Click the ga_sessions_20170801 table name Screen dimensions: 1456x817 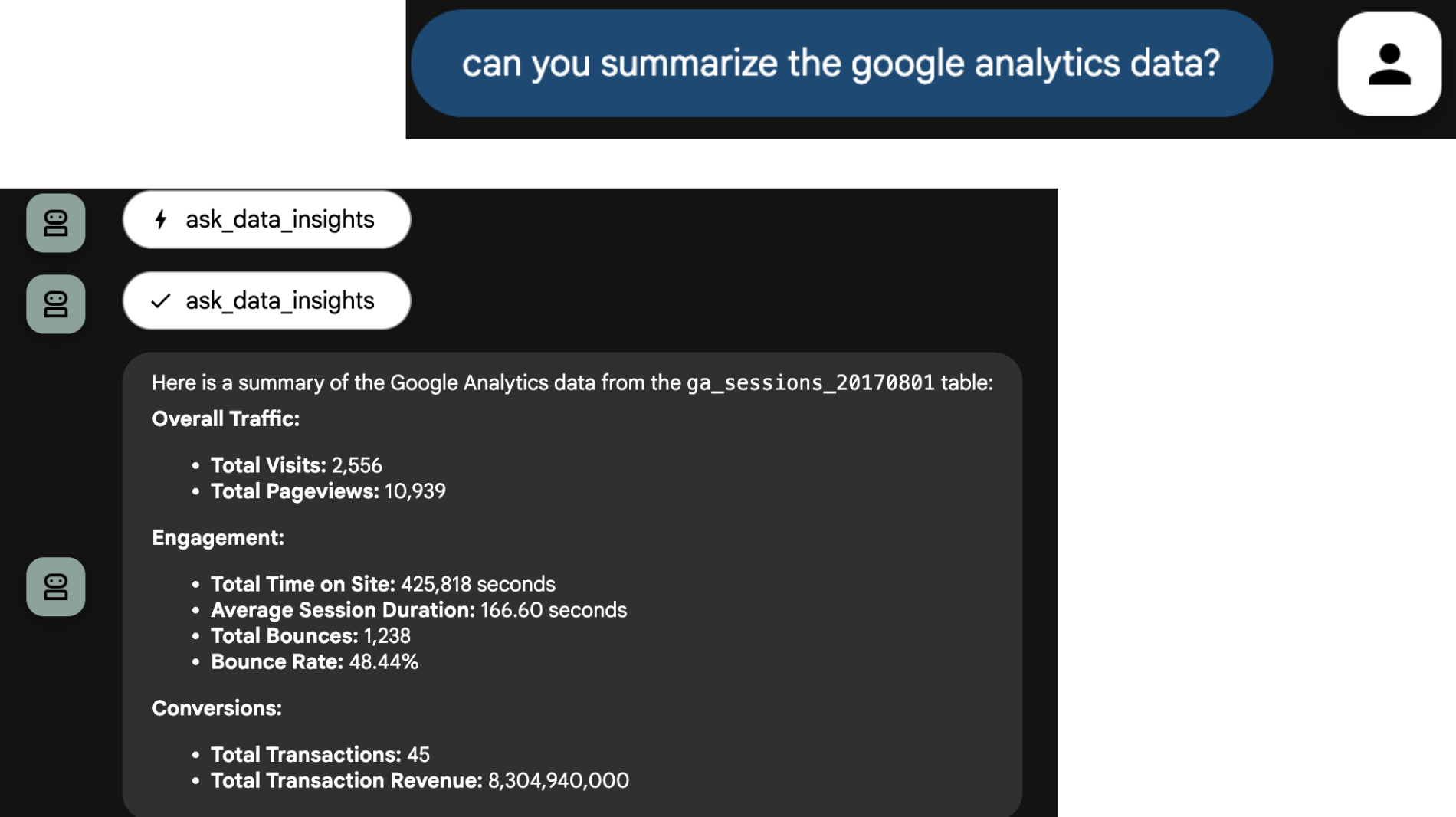click(x=810, y=383)
